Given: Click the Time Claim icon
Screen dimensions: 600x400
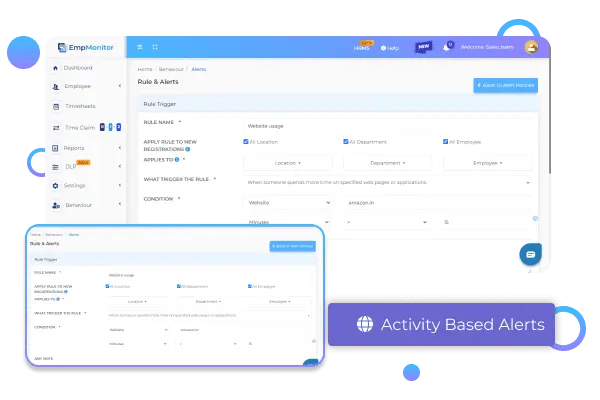Looking at the screenshot, I should 56,128.
